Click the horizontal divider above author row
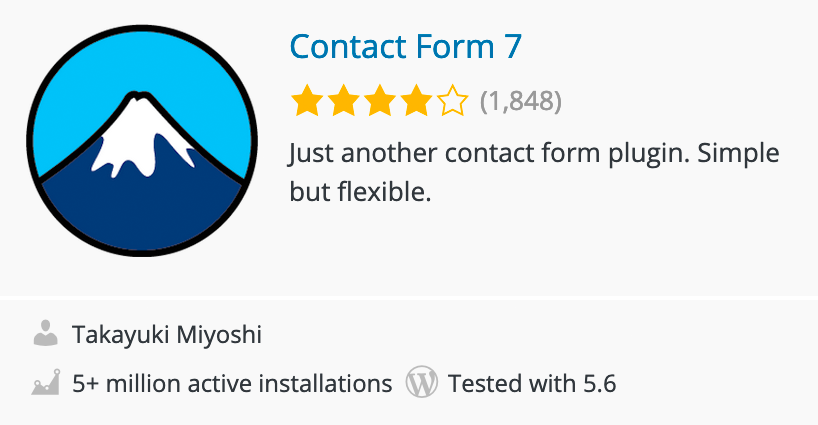818x425 pixels. pyautogui.click(x=409, y=297)
